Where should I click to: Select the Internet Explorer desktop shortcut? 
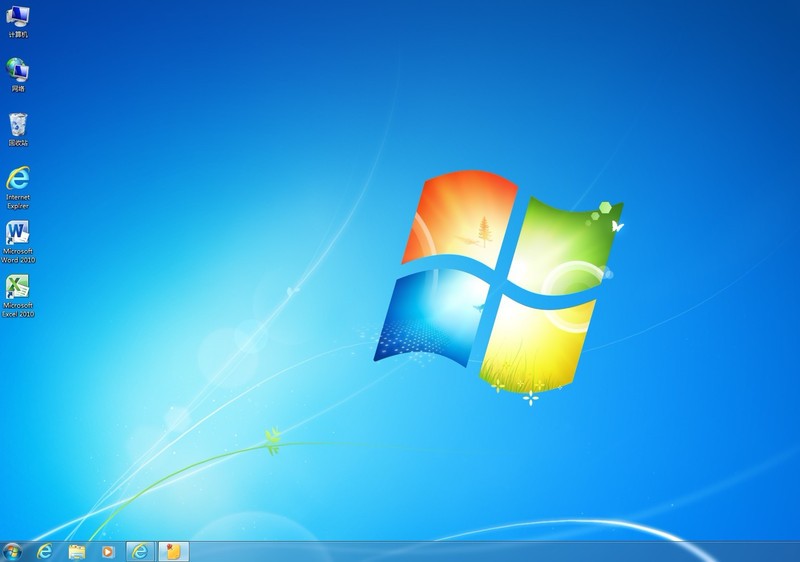click(x=18, y=187)
